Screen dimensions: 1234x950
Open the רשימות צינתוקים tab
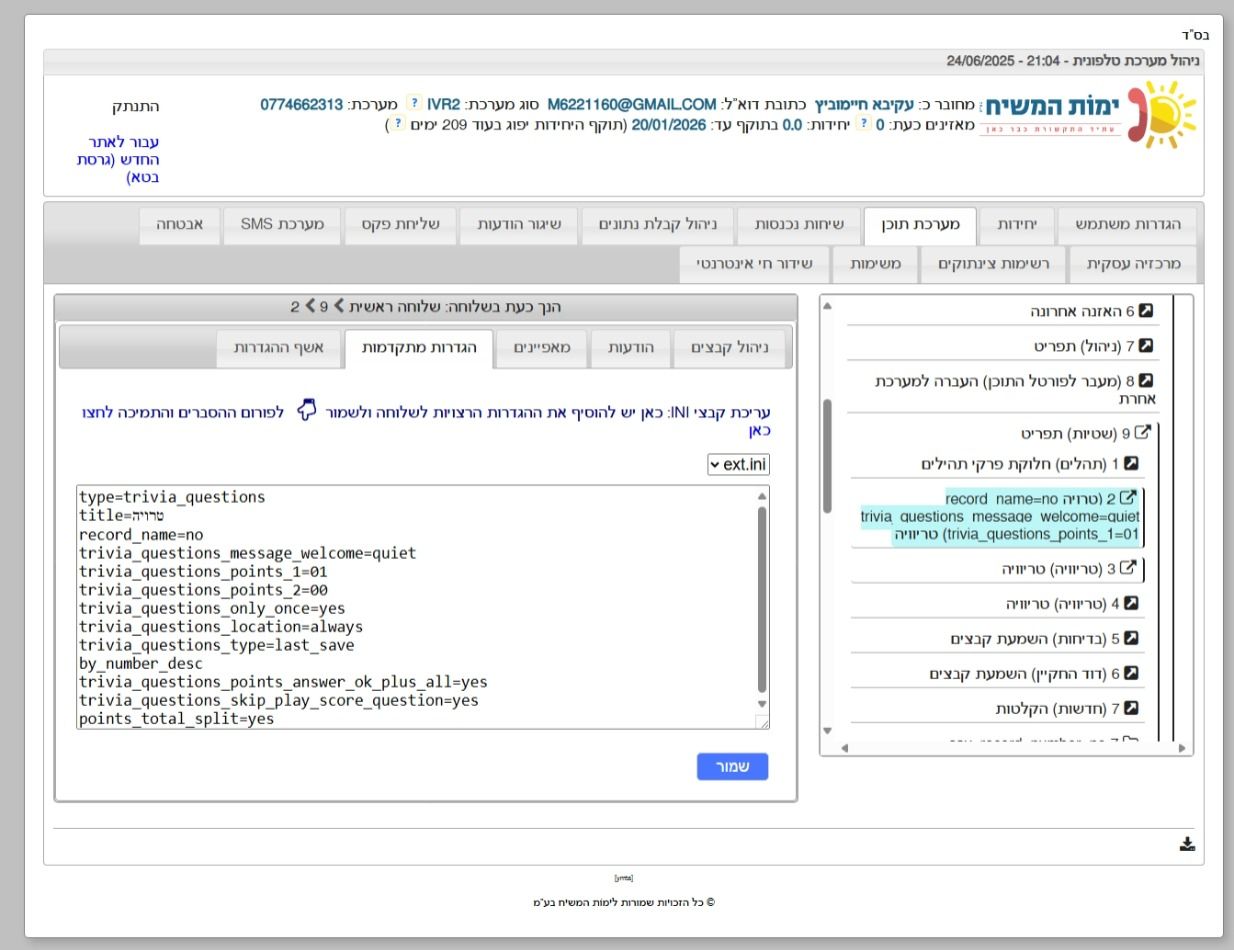point(994,264)
